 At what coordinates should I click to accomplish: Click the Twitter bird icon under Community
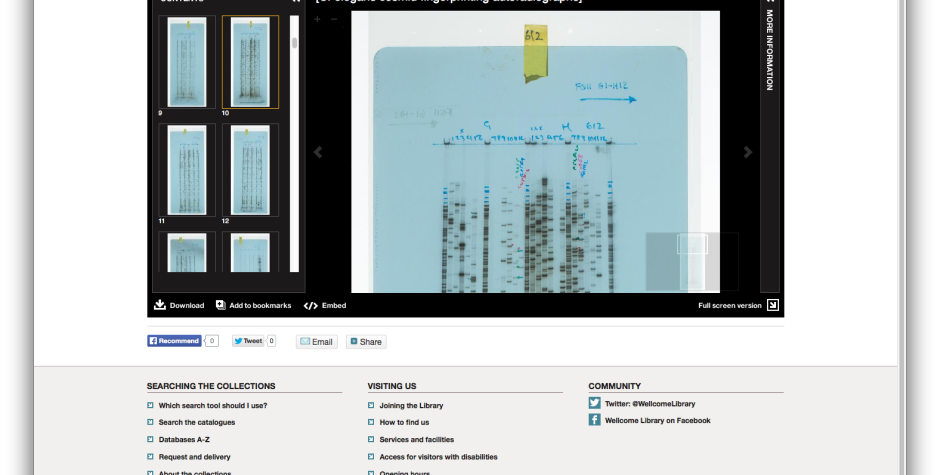click(594, 403)
